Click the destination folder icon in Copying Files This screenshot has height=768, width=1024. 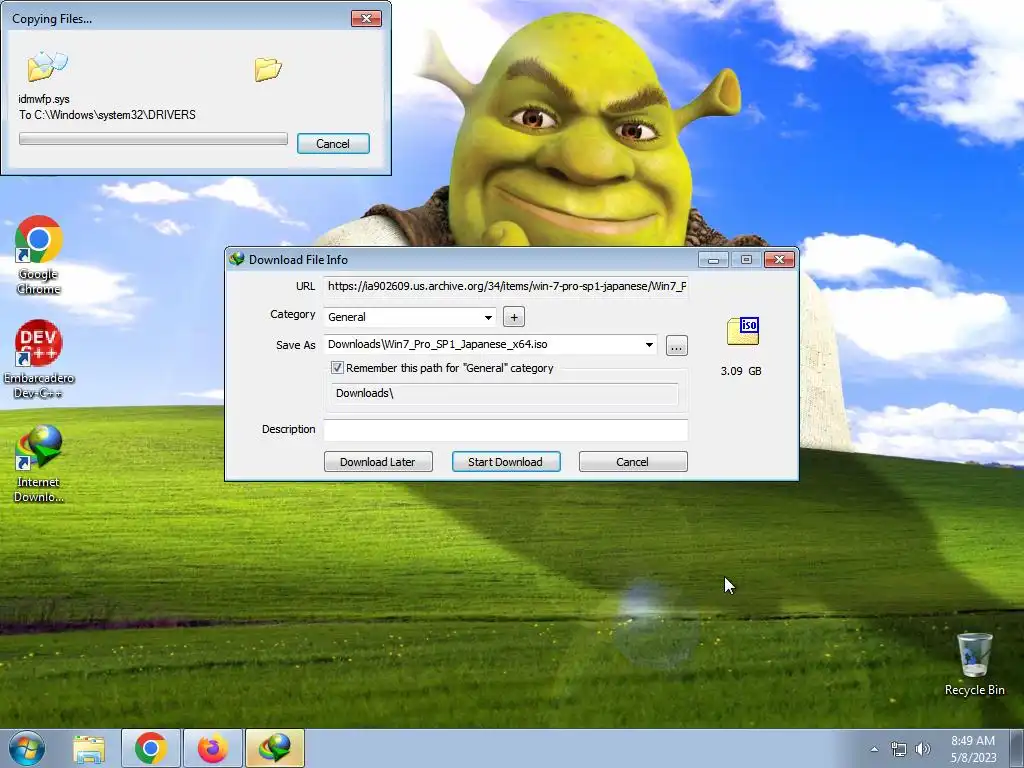[268, 69]
